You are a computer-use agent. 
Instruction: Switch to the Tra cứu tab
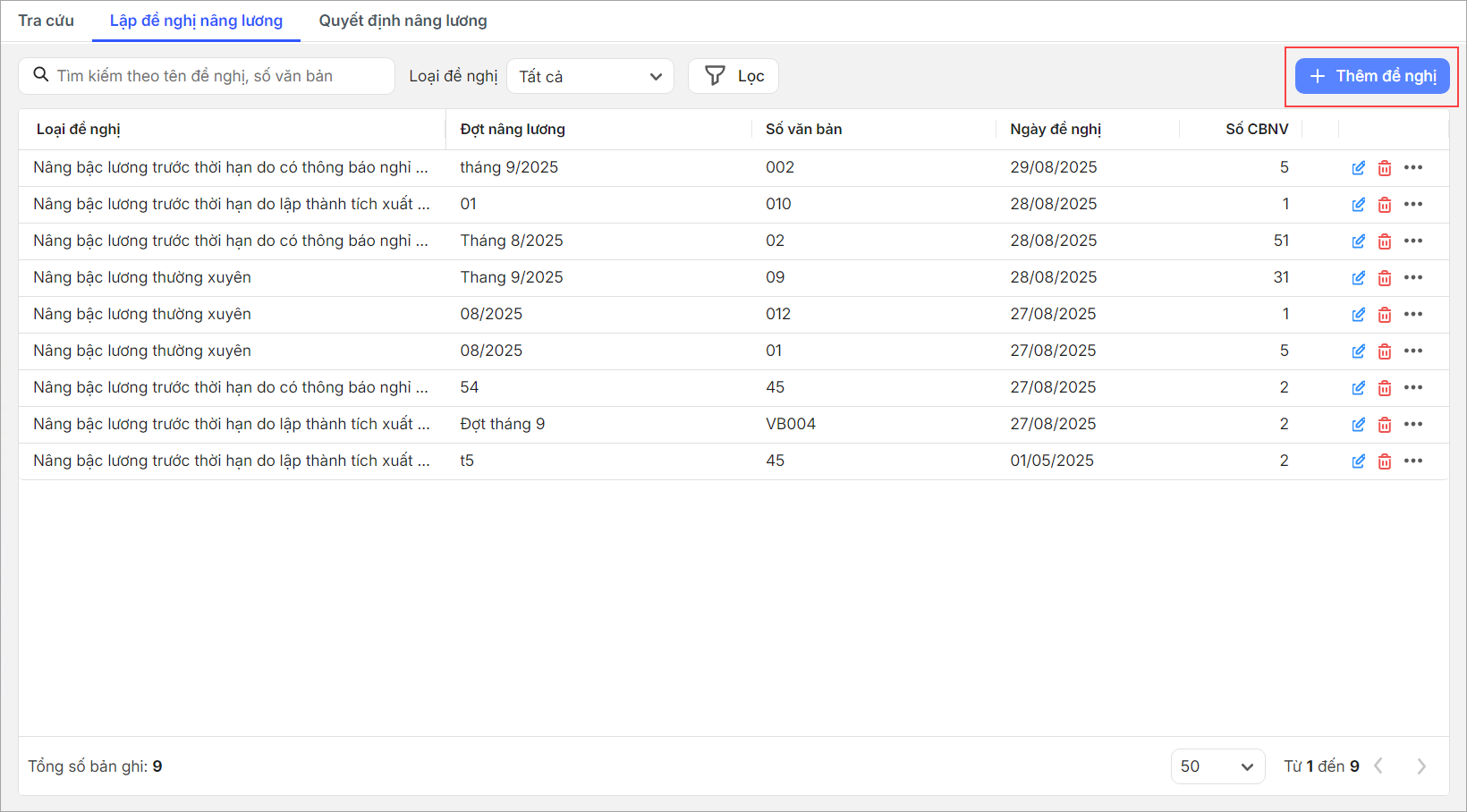point(47,21)
